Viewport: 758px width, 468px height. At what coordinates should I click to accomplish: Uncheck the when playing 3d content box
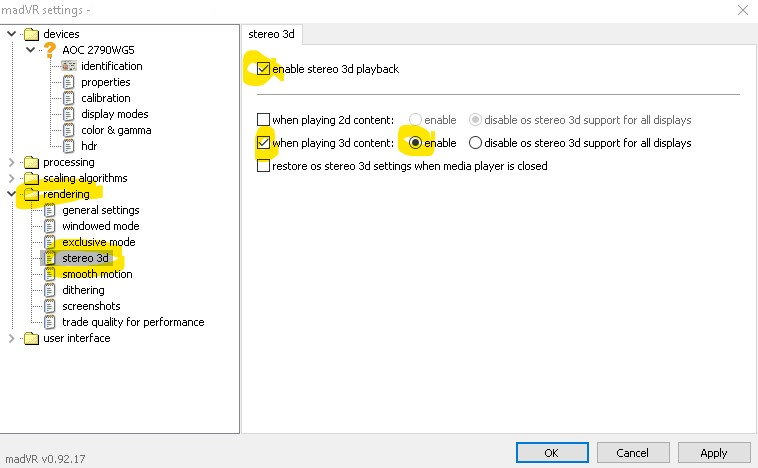tap(263, 143)
